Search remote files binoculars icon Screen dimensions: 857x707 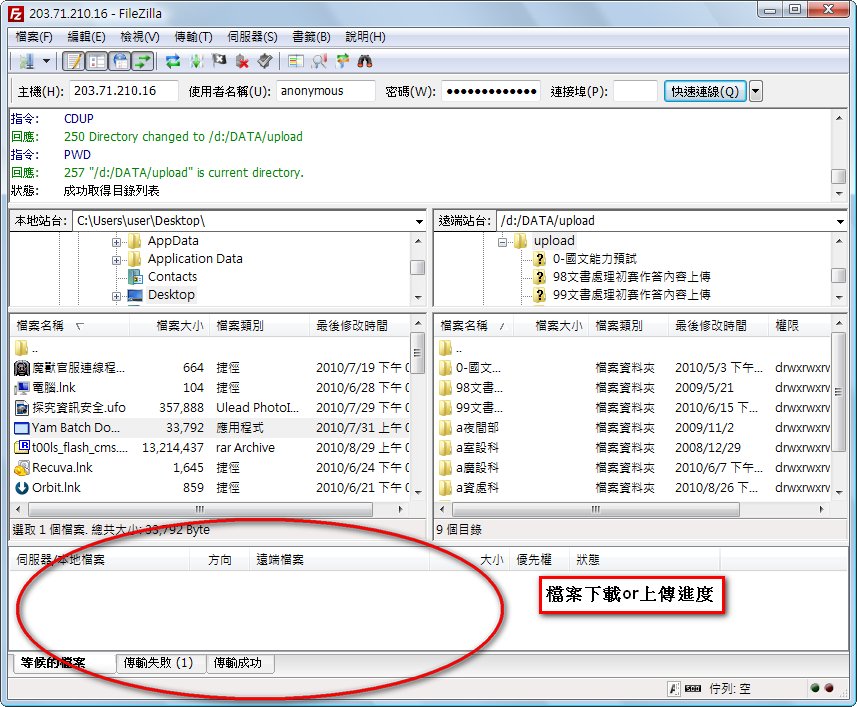[365, 61]
